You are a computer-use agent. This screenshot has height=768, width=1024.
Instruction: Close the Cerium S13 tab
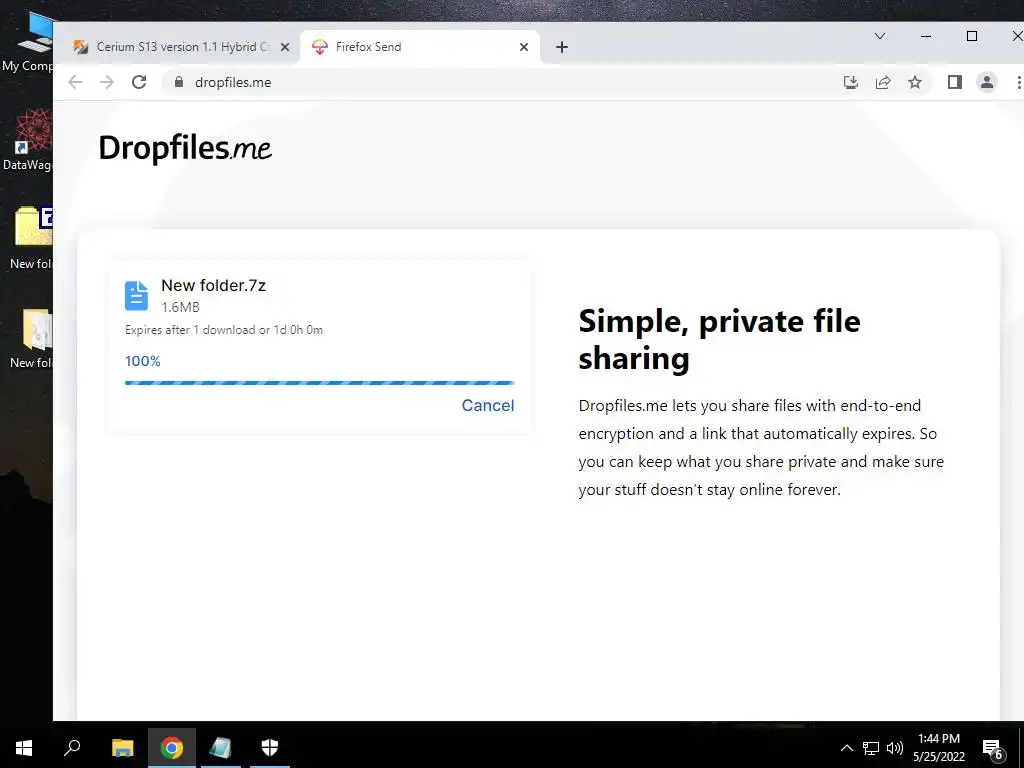tap(285, 47)
